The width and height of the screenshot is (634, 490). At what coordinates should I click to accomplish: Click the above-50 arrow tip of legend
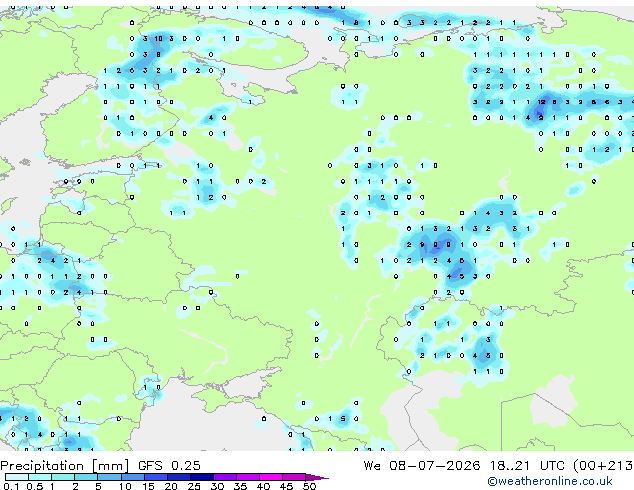click(317, 477)
